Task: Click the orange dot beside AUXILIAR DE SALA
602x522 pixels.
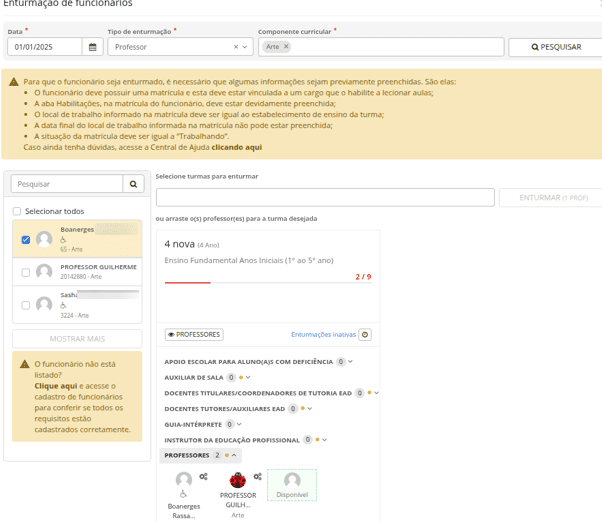Action: pyautogui.click(x=241, y=377)
